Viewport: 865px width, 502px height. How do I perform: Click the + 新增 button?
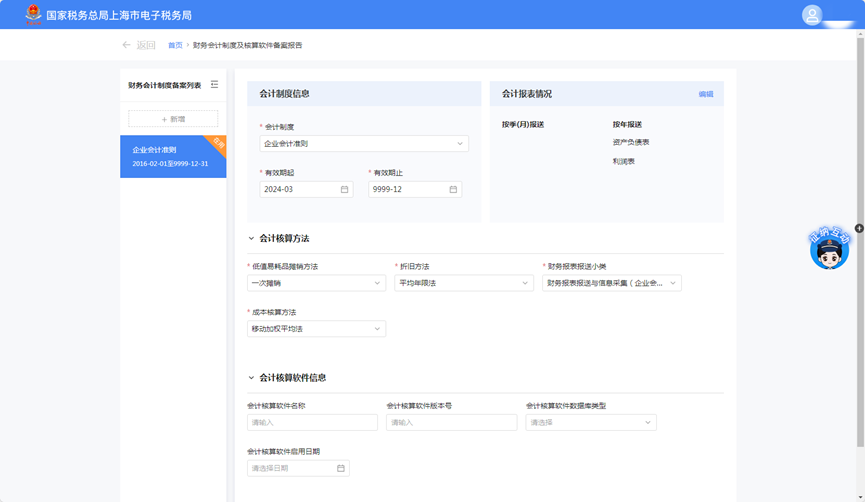point(173,119)
